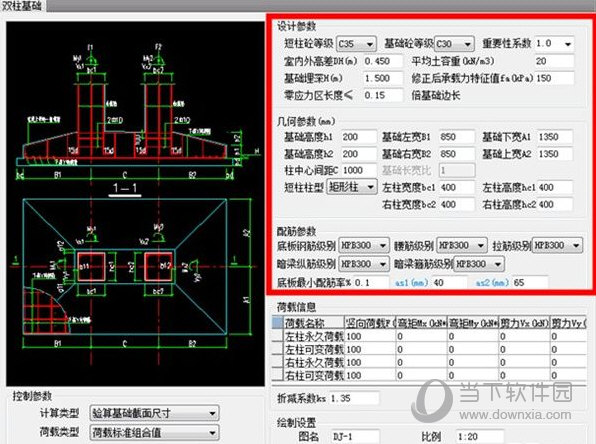Click the 基础下宽A1 field
The image size is (596, 444).
click(555, 137)
